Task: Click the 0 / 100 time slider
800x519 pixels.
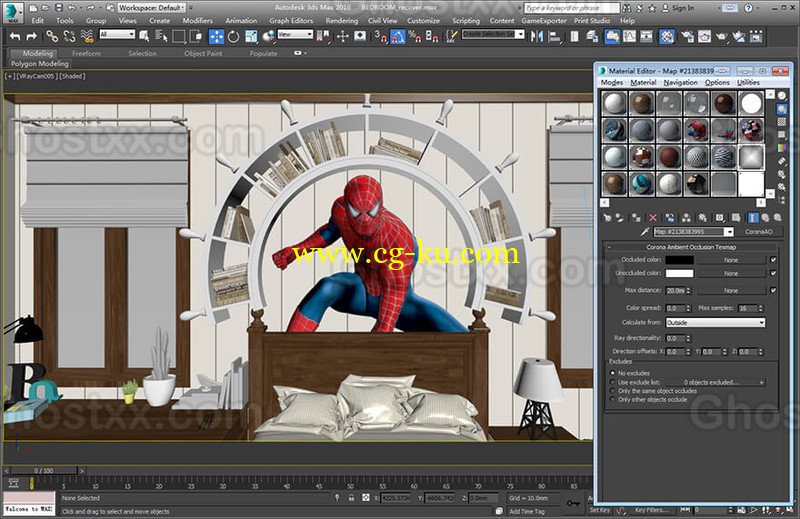Action: (x=44, y=471)
